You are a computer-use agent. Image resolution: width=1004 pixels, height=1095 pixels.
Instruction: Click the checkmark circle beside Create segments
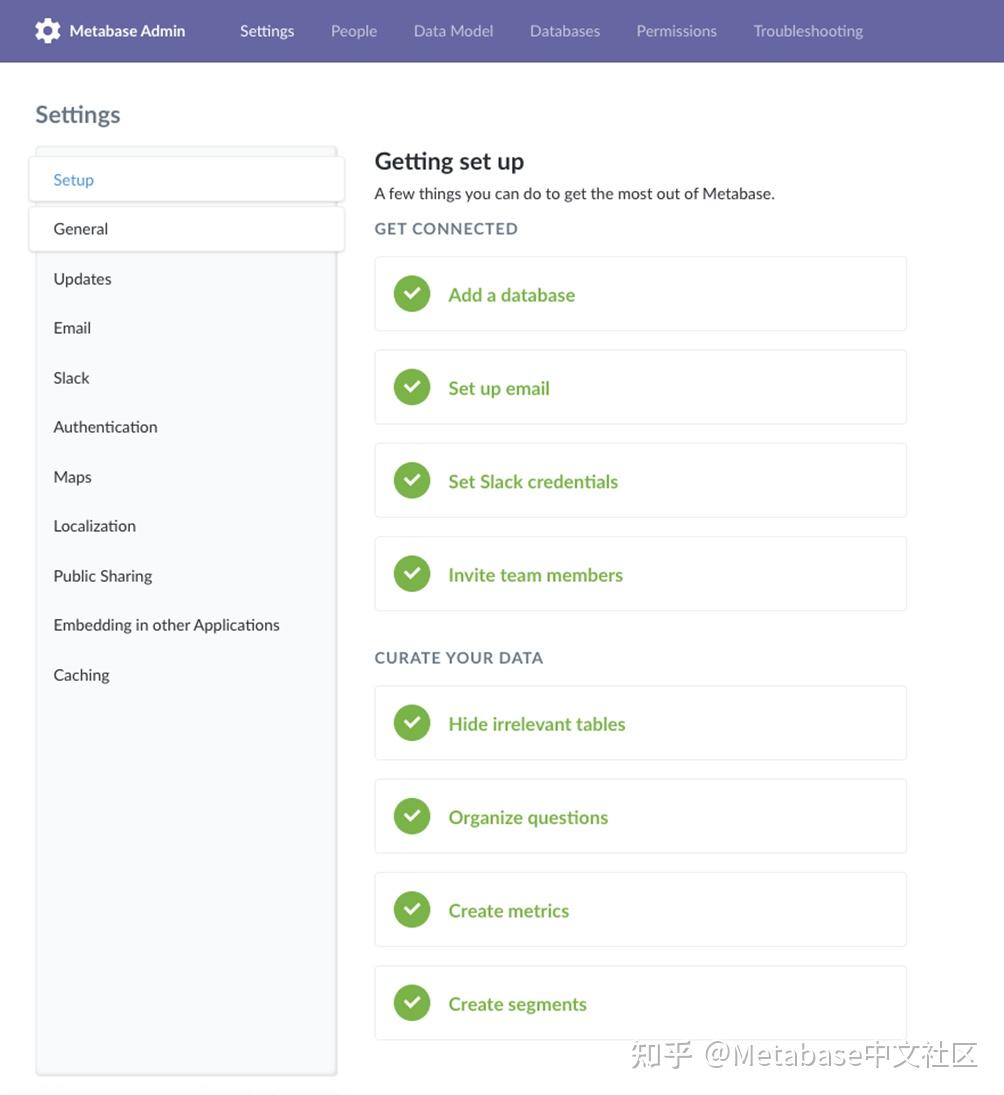click(412, 1003)
